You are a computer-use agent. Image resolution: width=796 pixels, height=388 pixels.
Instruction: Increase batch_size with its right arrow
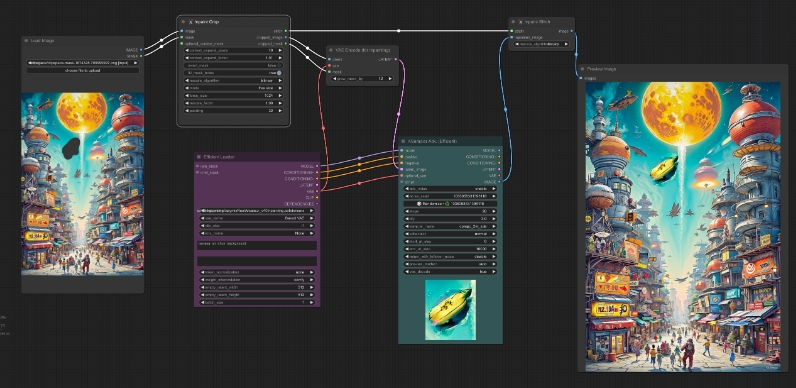click(x=311, y=303)
